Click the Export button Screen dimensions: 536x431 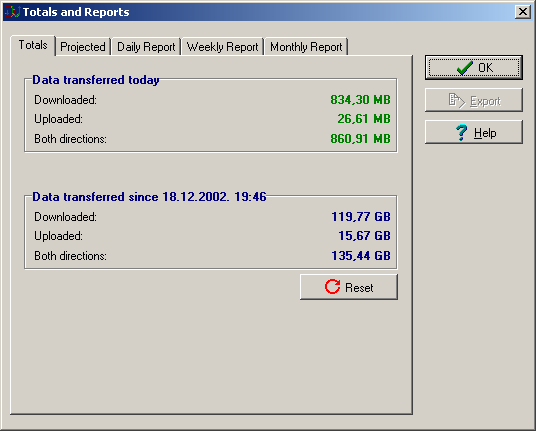474,100
